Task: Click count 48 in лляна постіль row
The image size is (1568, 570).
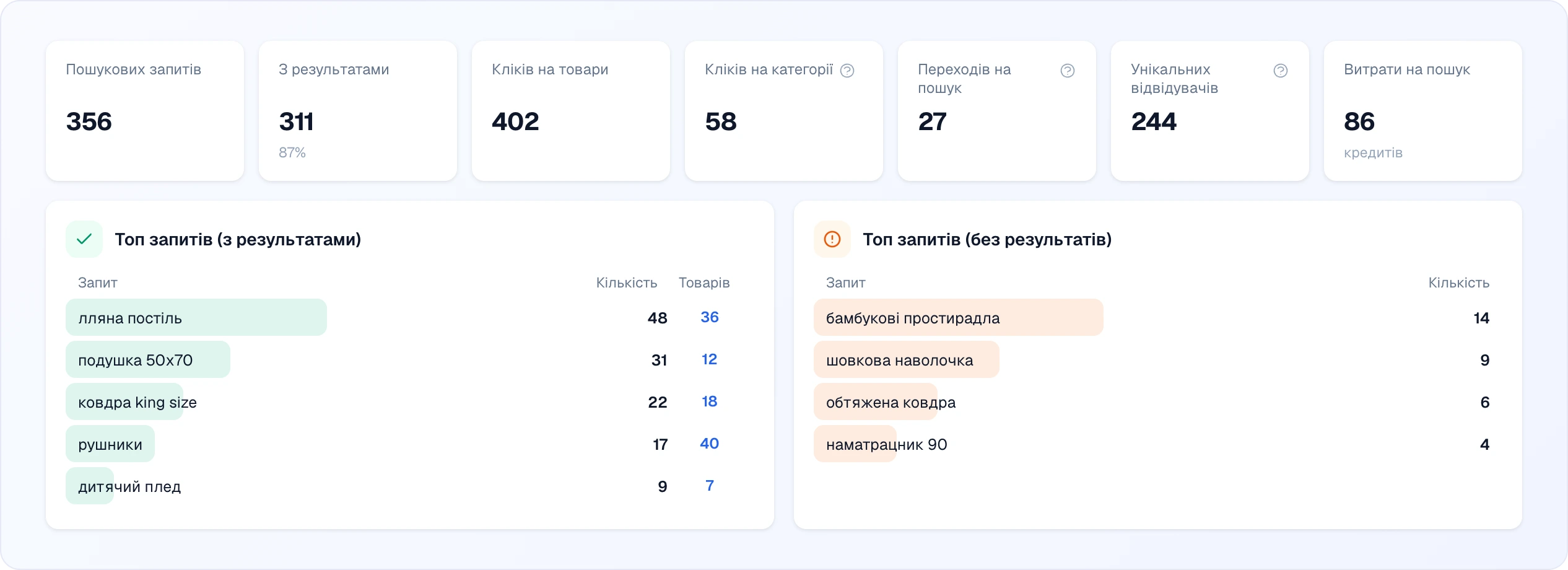Action: pyautogui.click(x=658, y=318)
